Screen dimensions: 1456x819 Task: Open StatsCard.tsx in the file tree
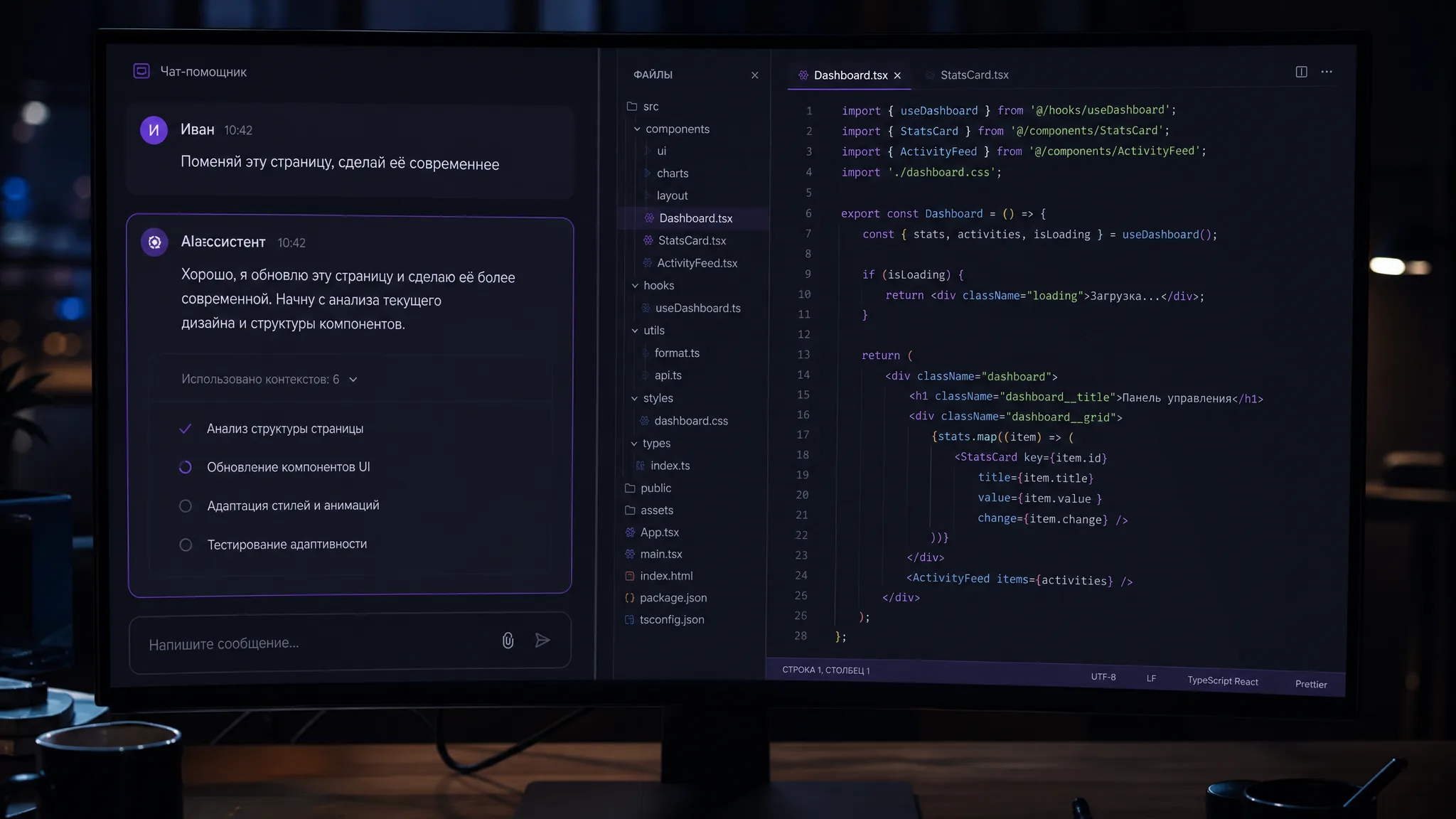692,241
